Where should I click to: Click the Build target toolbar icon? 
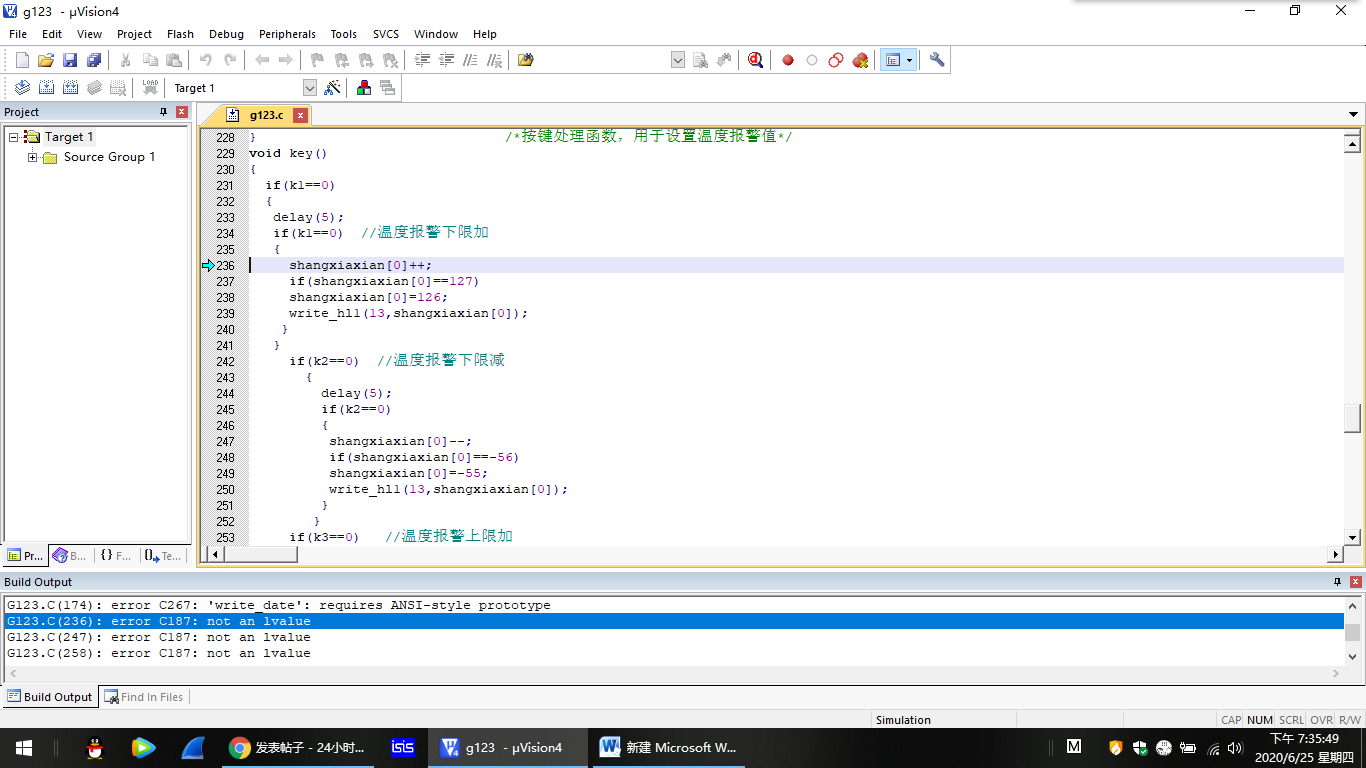coord(46,88)
